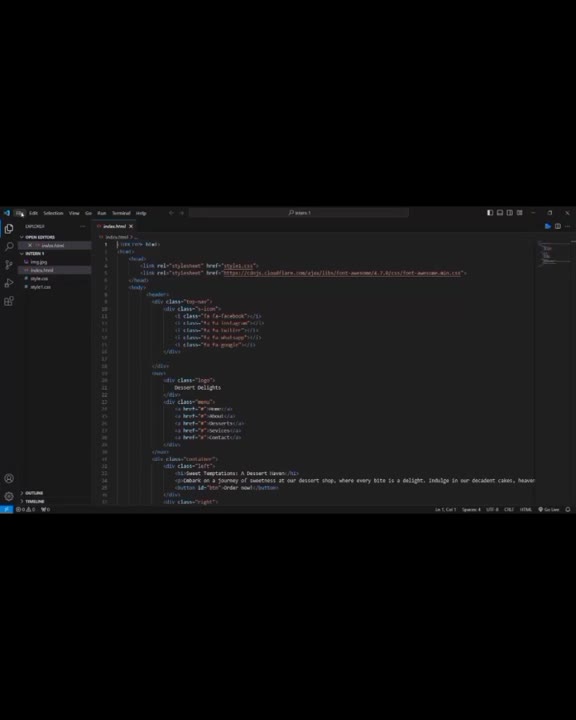Viewport: 576px width, 720px height.
Task: Change end of line sequence CRLF
Action: 508,509
